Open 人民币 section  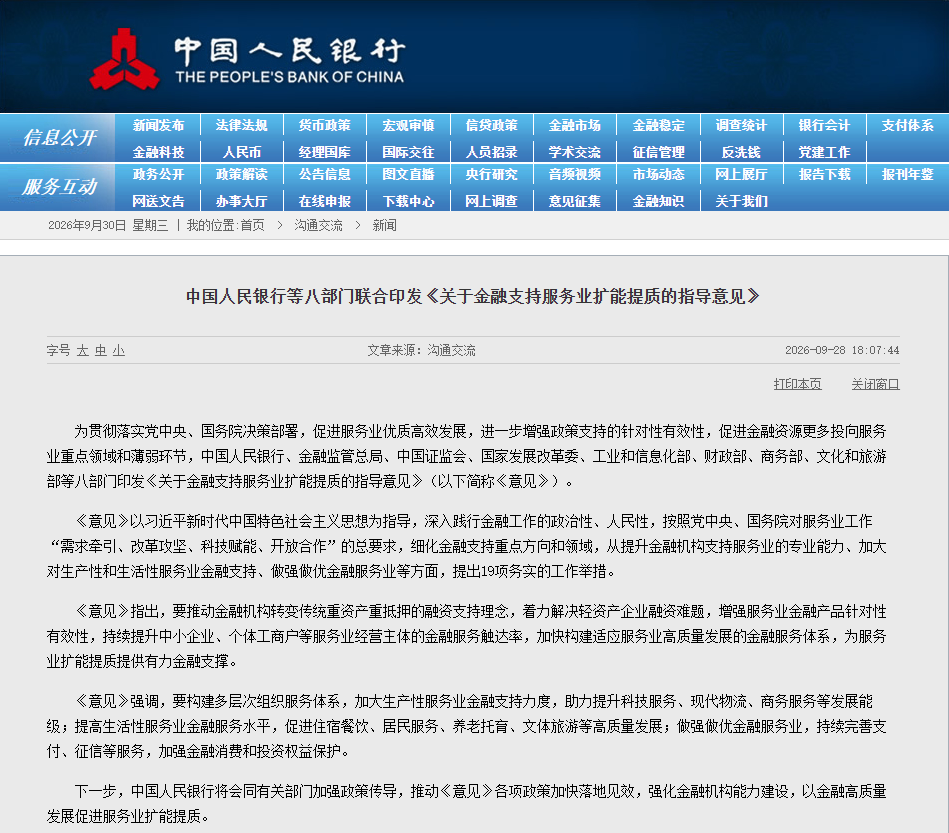point(241,152)
